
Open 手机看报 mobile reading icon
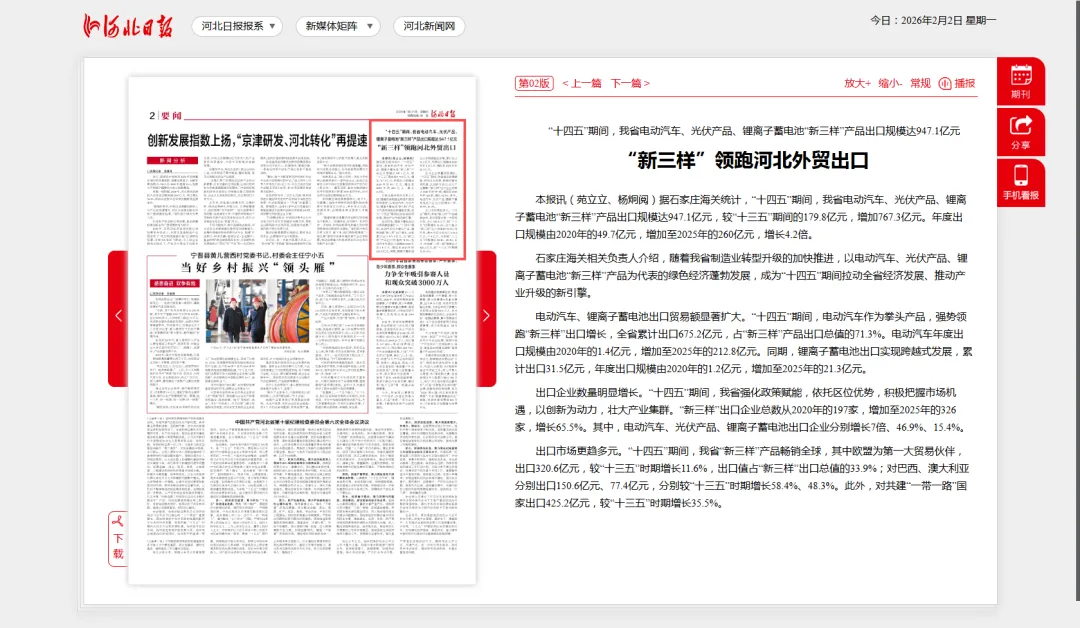[x=1021, y=182]
